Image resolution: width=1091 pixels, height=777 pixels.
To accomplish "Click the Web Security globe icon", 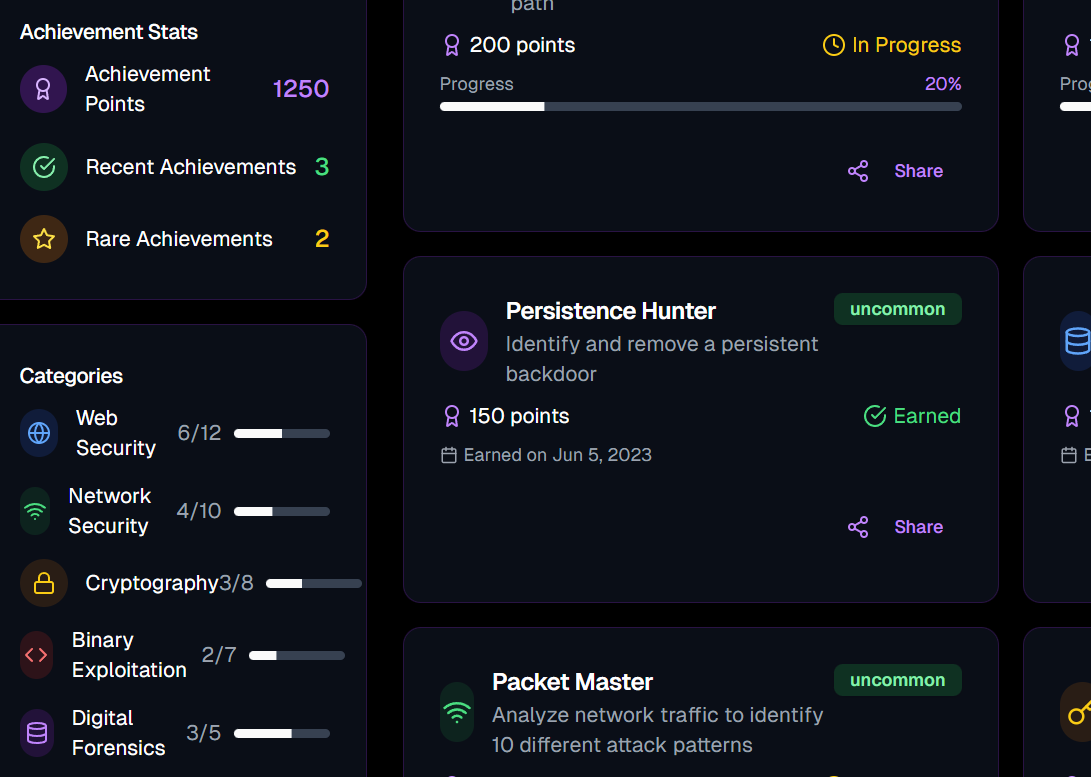I will click(39, 433).
